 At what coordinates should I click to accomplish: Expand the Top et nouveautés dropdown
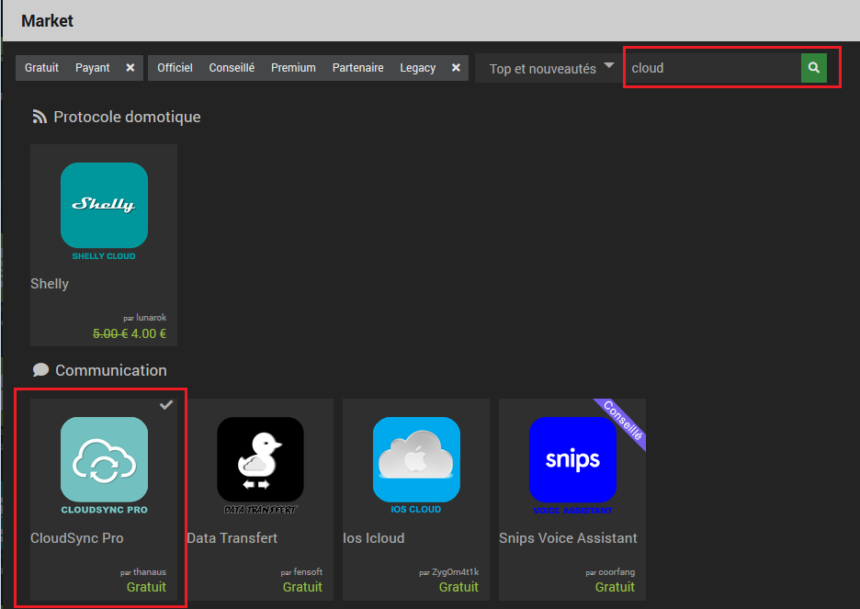552,68
